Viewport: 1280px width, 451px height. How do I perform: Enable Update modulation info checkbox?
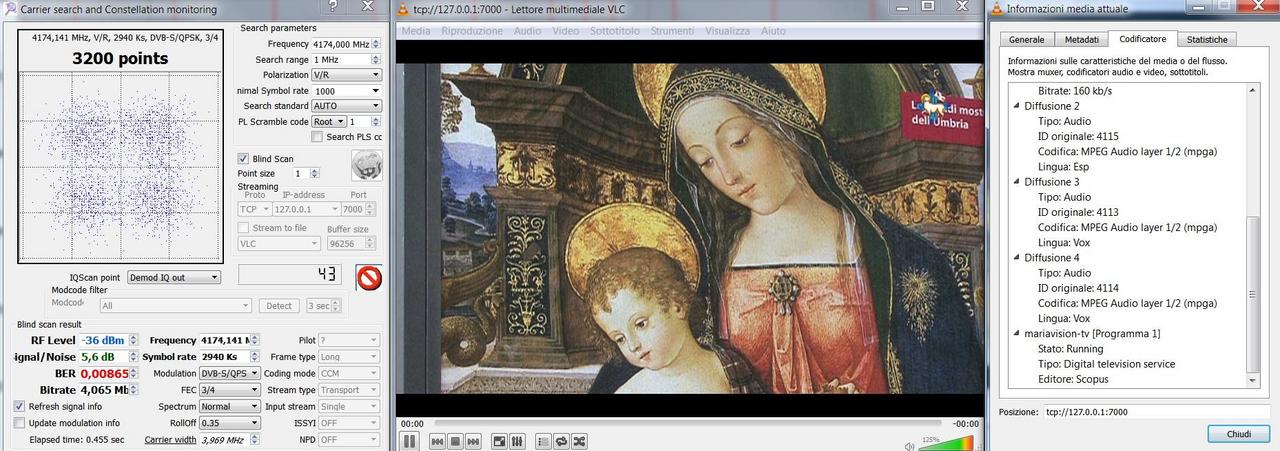pos(19,423)
